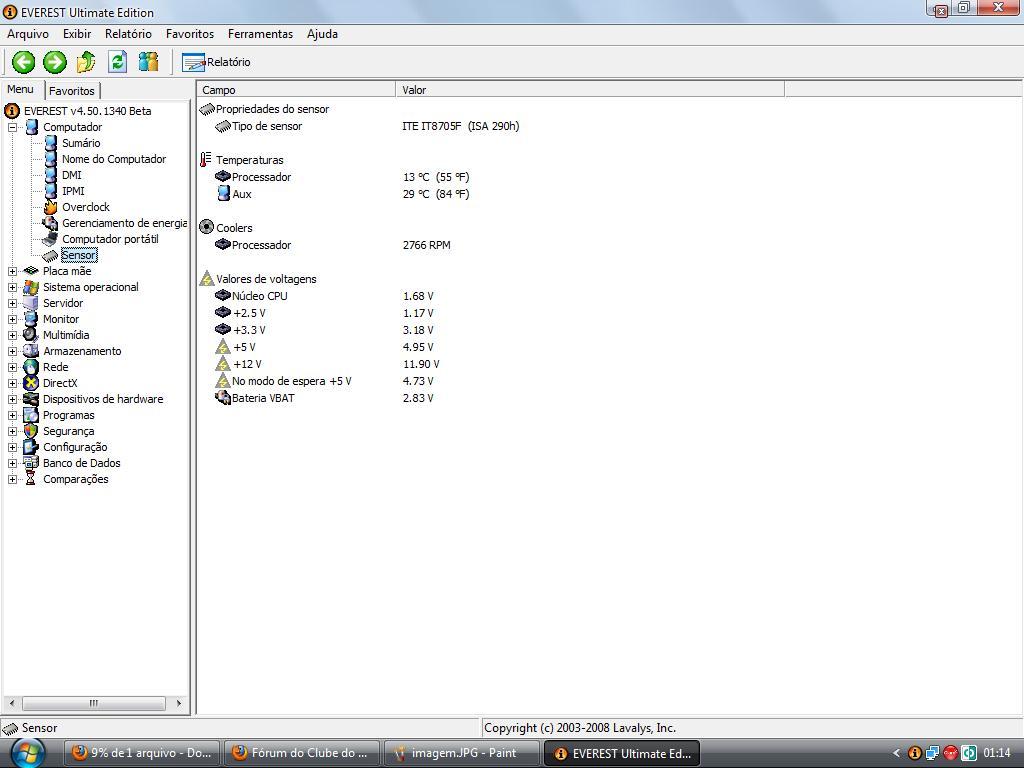The width and height of the screenshot is (1024, 768).
Task: Refresh the sensor readings with the toolbar icon
Action: coord(118,62)
